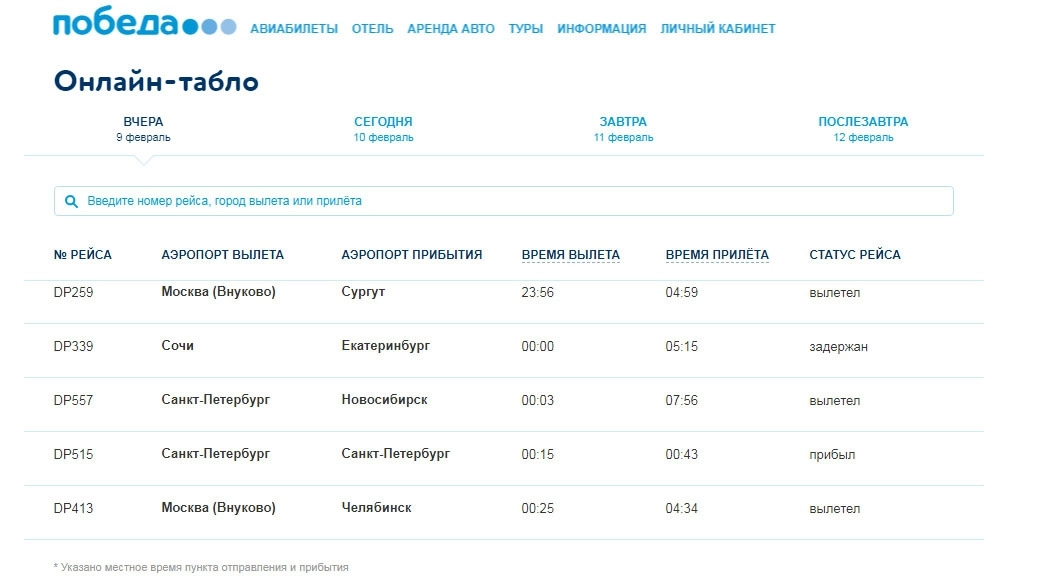This screenshot has height=583, width=1050.
Task: Click the Победа logo
Action: tap(144, 25)
